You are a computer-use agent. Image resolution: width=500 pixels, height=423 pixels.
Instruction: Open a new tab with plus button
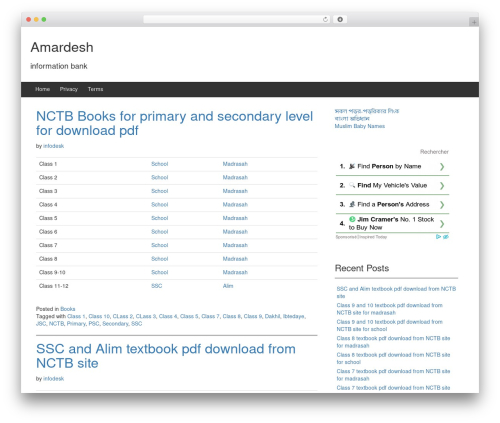tap(474, 22)
